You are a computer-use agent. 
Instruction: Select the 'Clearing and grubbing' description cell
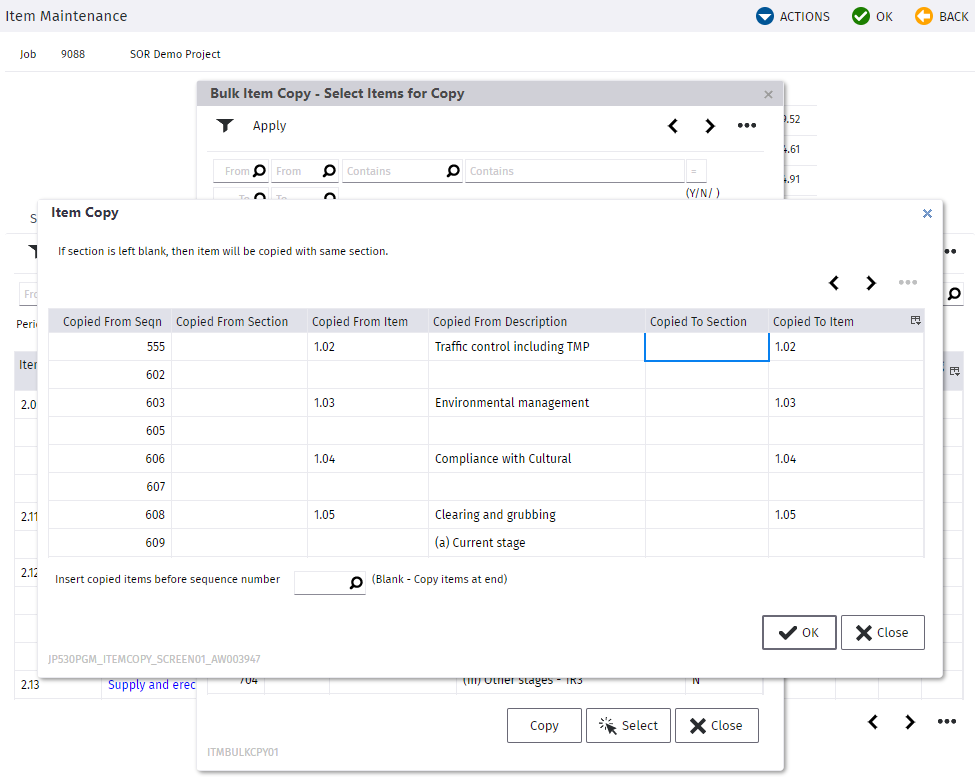pos(537,515)
